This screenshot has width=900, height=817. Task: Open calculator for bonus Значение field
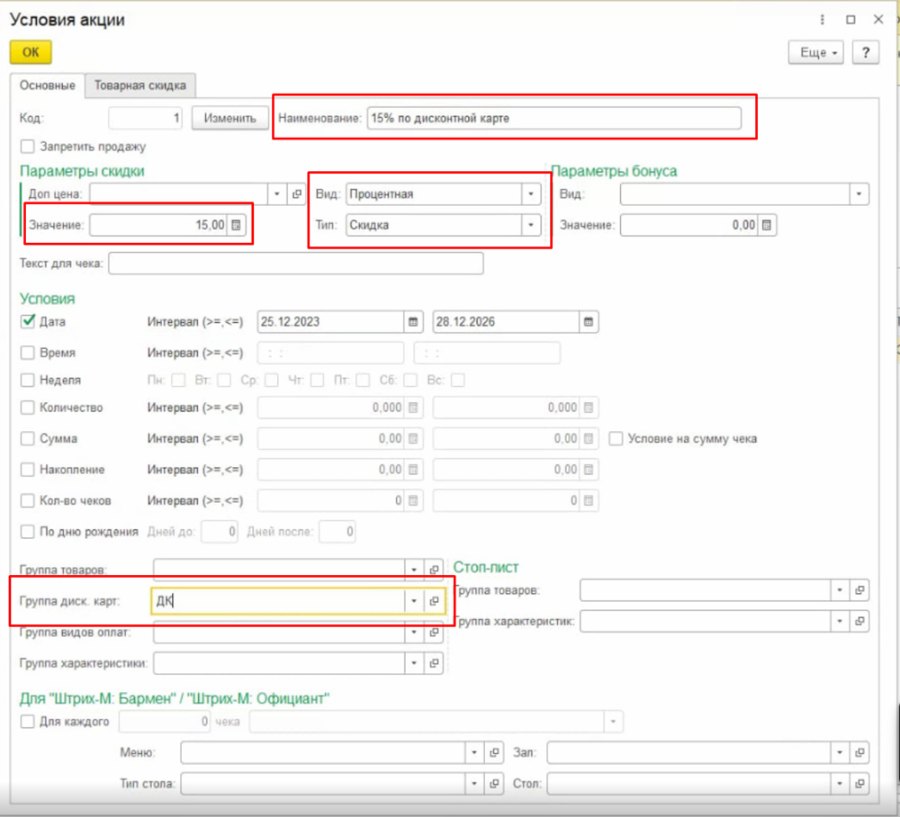coord(766,225)
